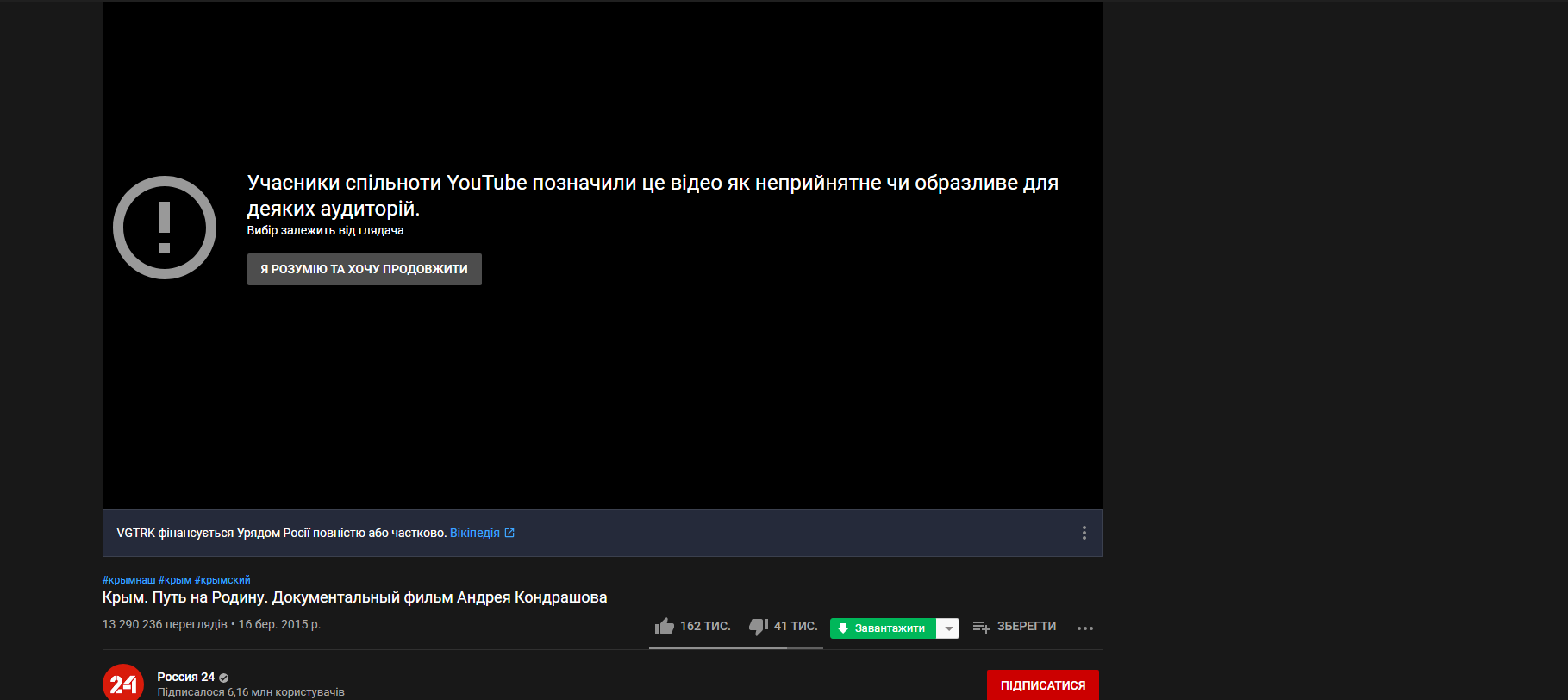The width and height of the screenshot is (1568, 700).
Task: Click the Россия 24 channel name
Action: click(186, 677)
